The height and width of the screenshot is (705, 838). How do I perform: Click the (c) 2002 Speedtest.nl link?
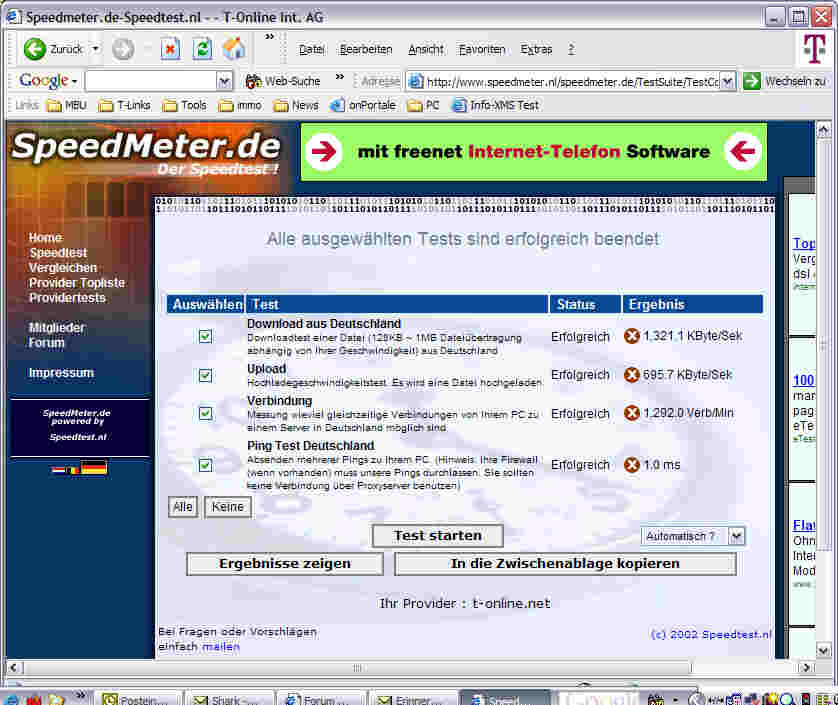711,634
